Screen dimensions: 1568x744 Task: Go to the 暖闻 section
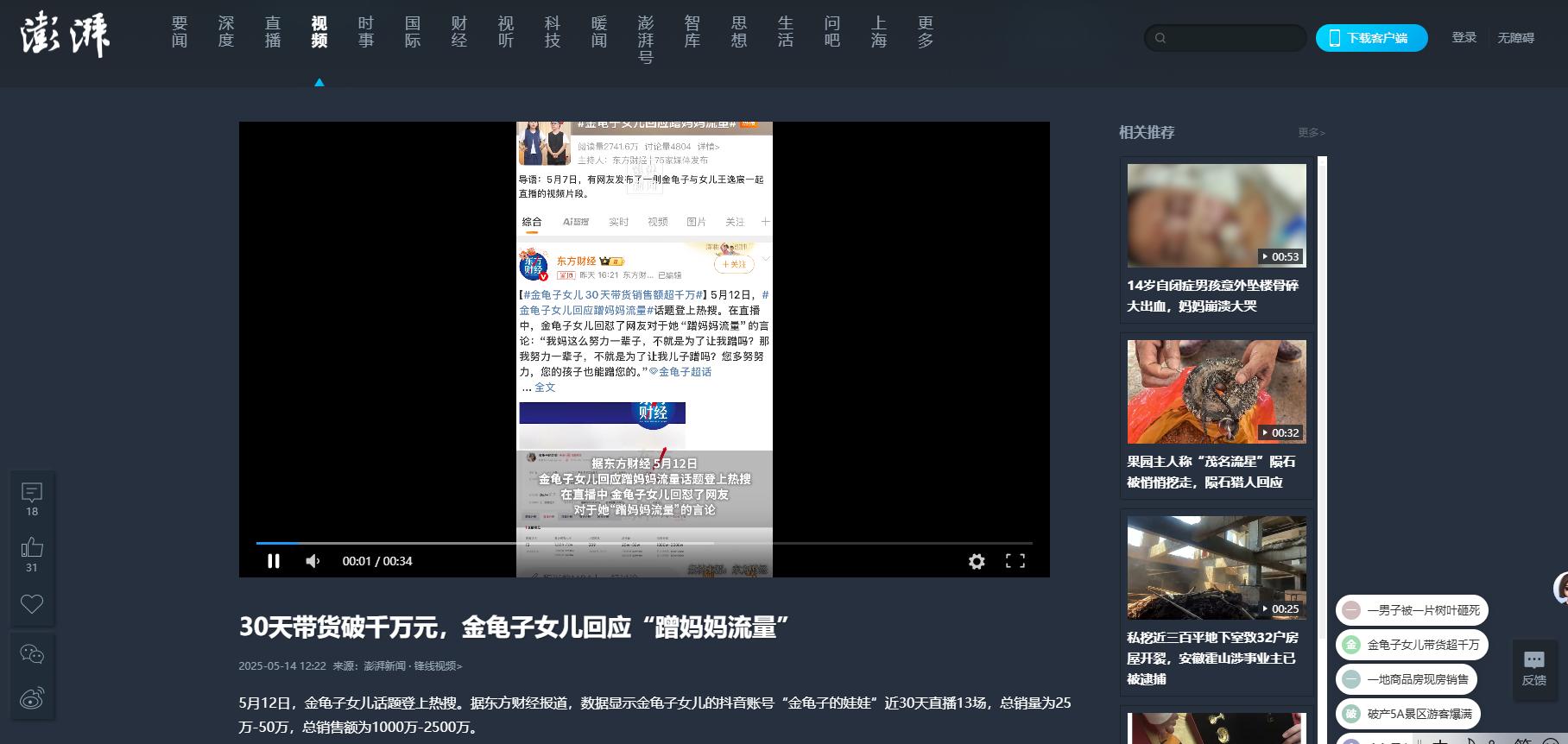click(599, 32)
